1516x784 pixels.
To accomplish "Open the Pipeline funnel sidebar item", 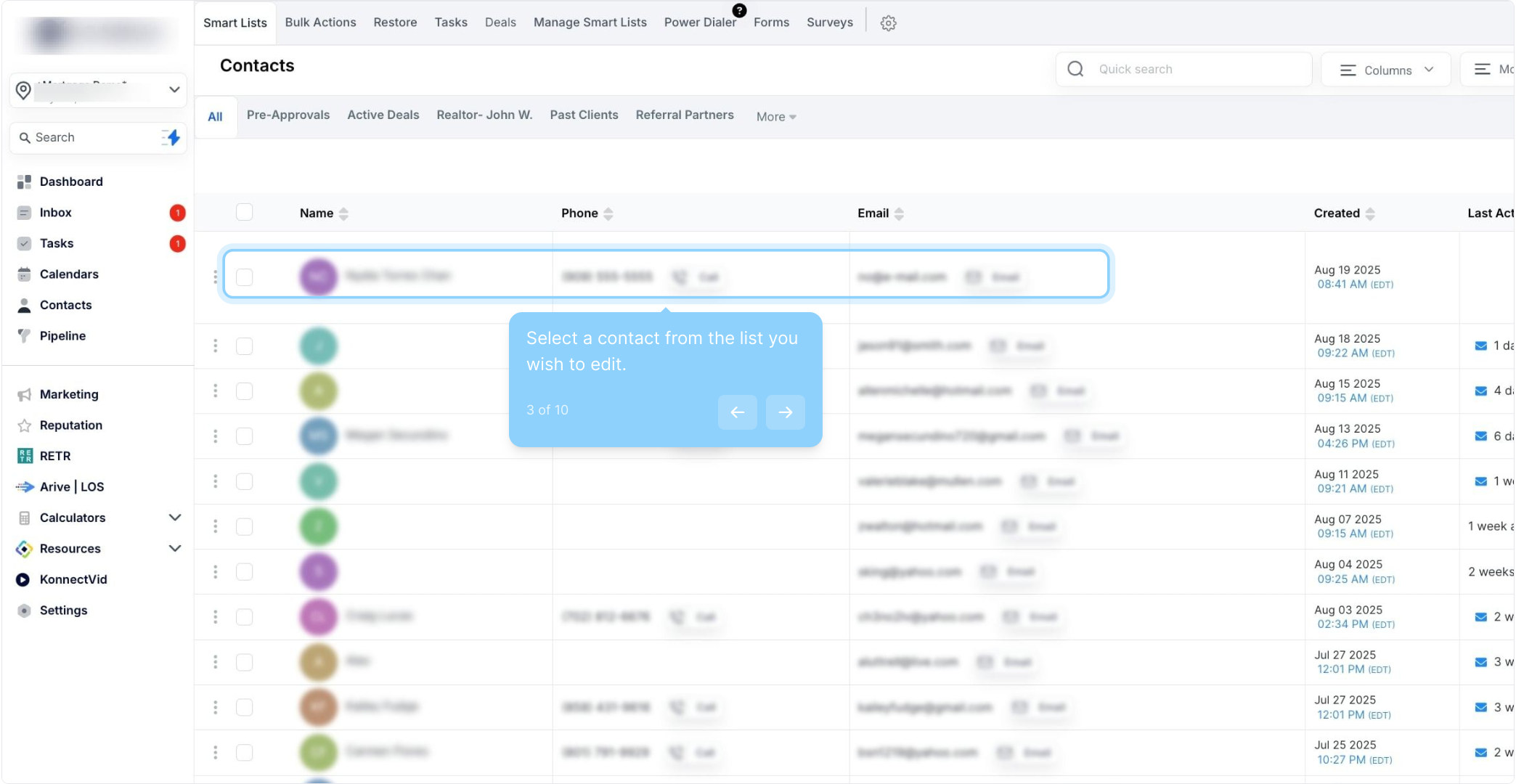I will point(62,335).
